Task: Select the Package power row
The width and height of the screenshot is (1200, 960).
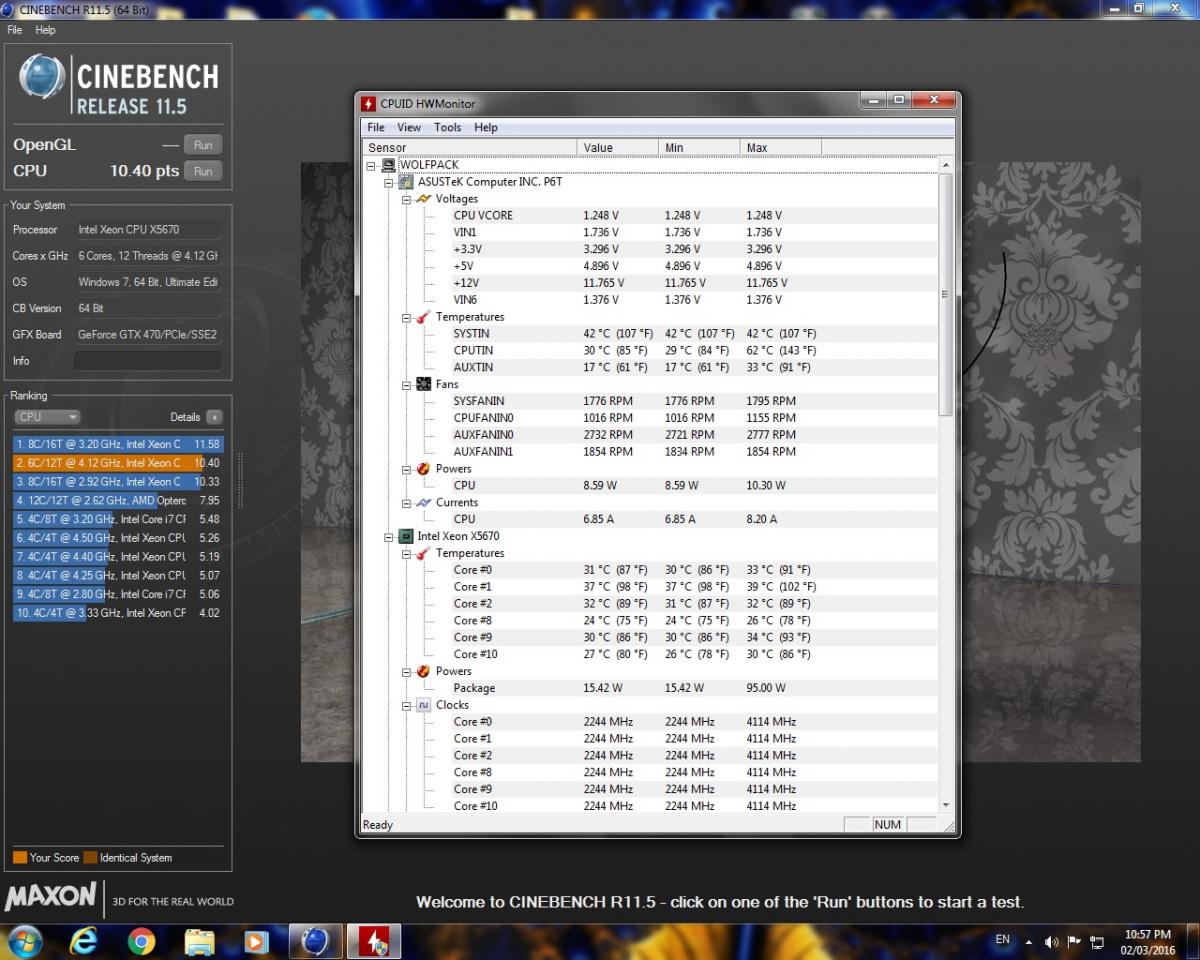Action: (650, 688)
